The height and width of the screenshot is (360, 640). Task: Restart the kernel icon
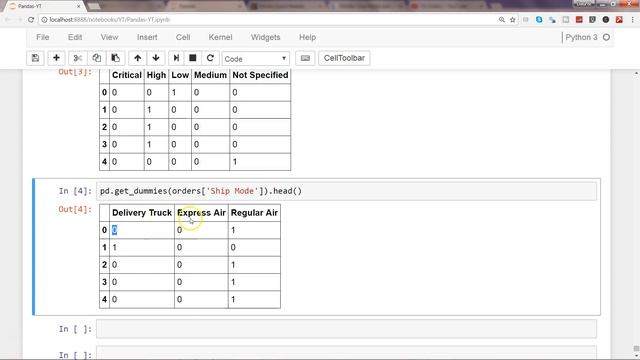[210, 58]
